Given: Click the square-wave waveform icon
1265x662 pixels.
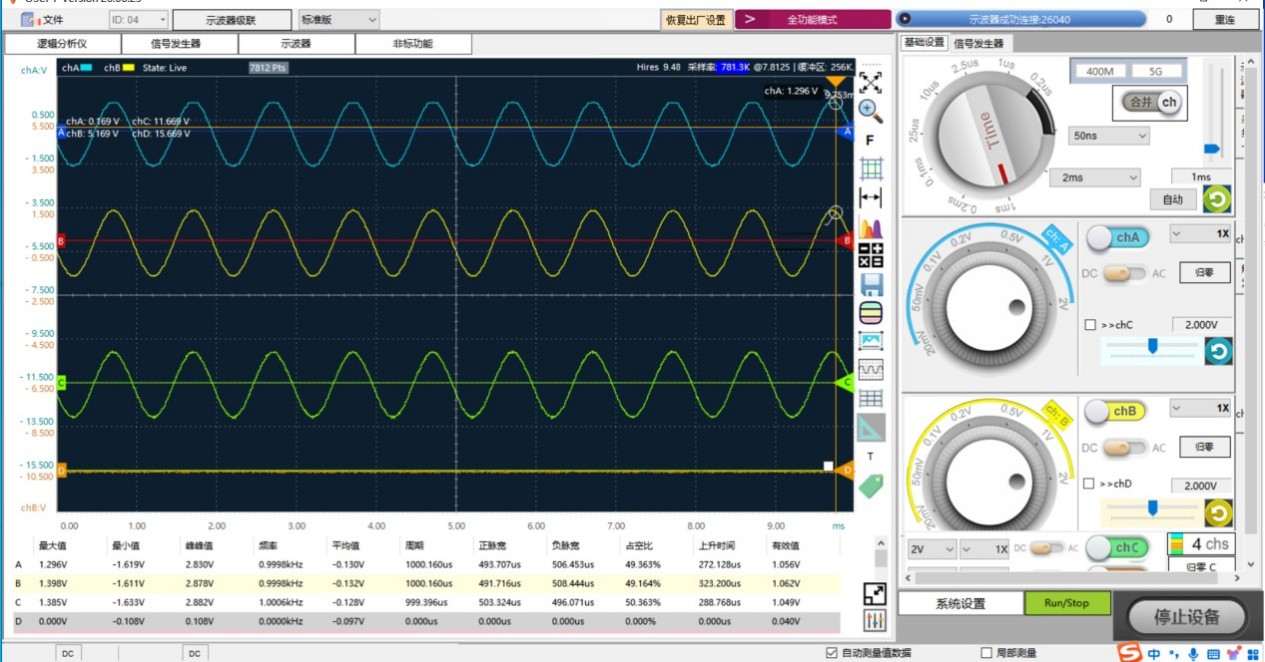Looking at the screenshot, I should 871,370.
